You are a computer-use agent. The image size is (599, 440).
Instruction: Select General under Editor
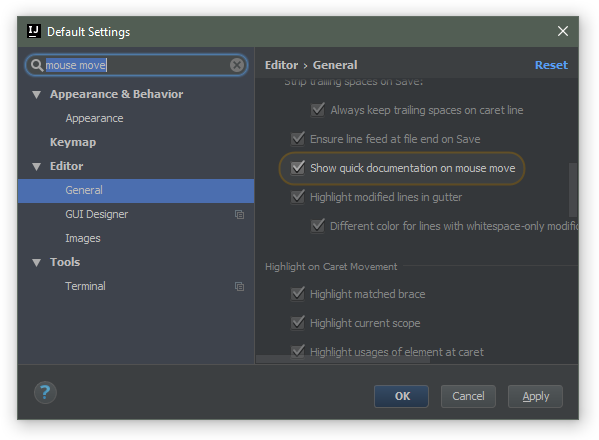click(x=136, y=191)
